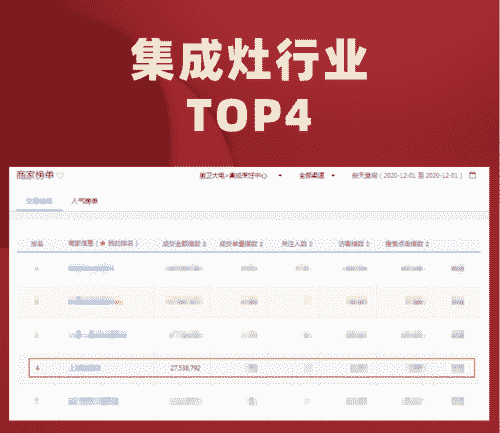Click the detail link in rank 2 row

click(457, 302)
